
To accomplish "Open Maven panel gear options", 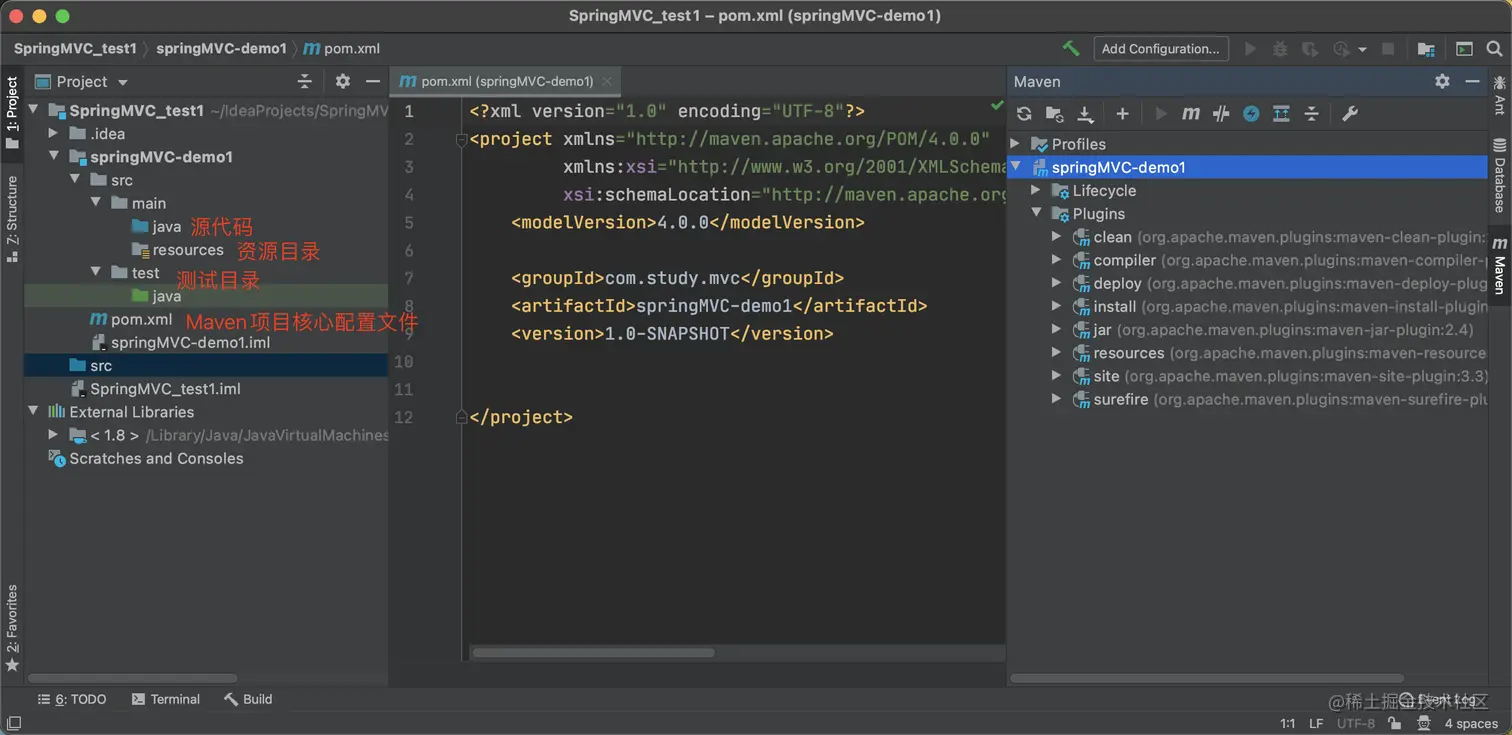I will [x=1442, y=81].
